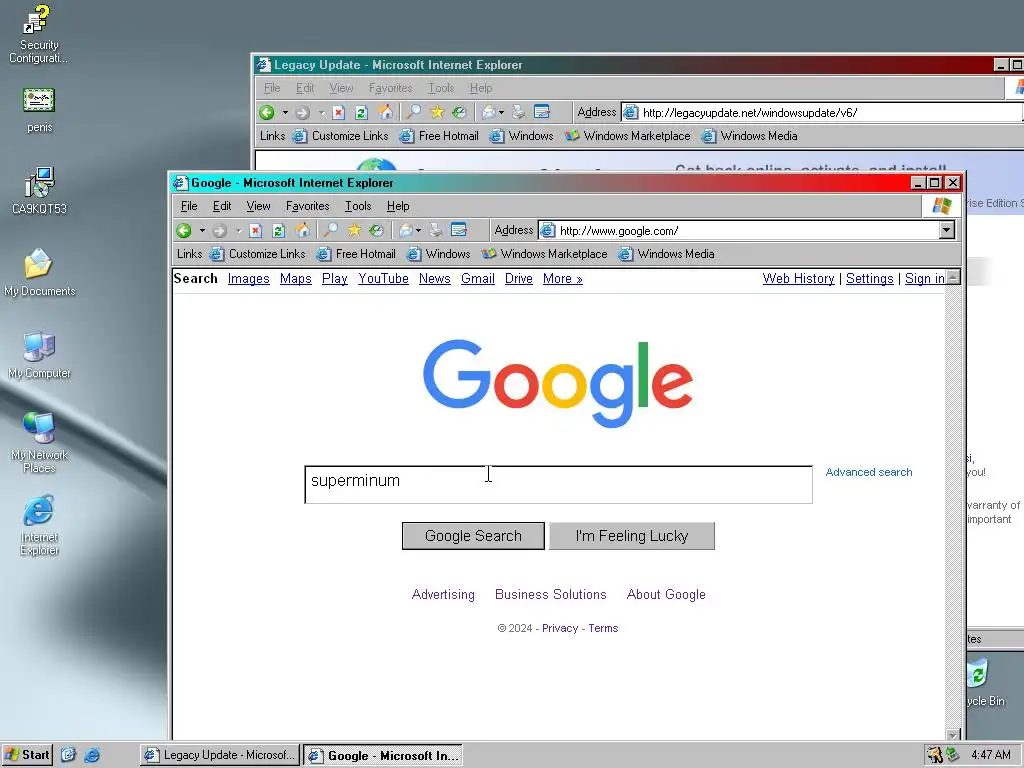Select Security Configuration desktop icon

[39, 34]
